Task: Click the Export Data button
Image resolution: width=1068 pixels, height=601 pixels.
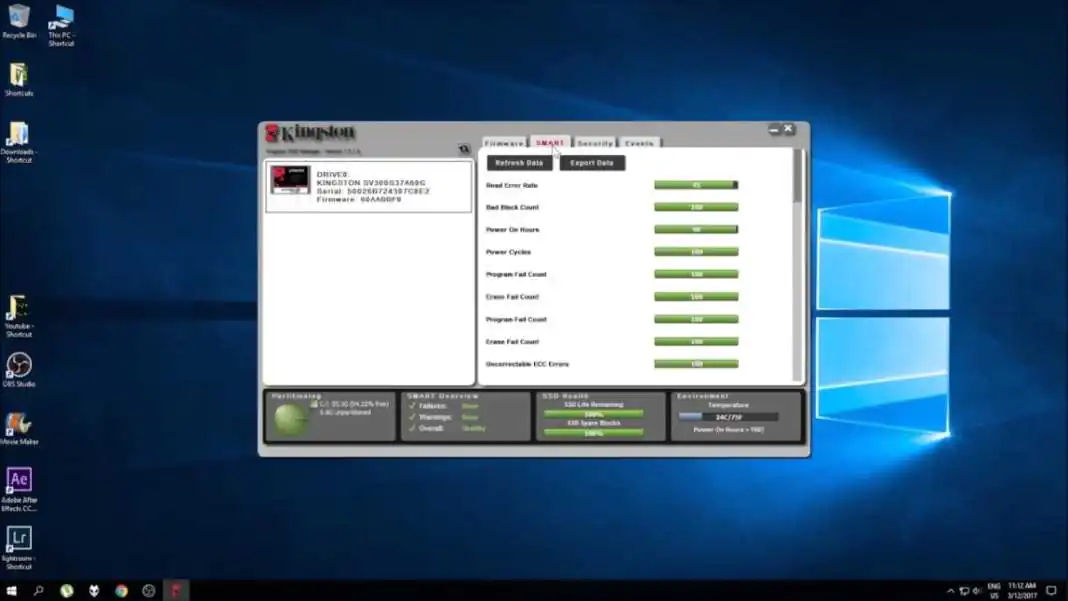Action: [x=592, y=163]
